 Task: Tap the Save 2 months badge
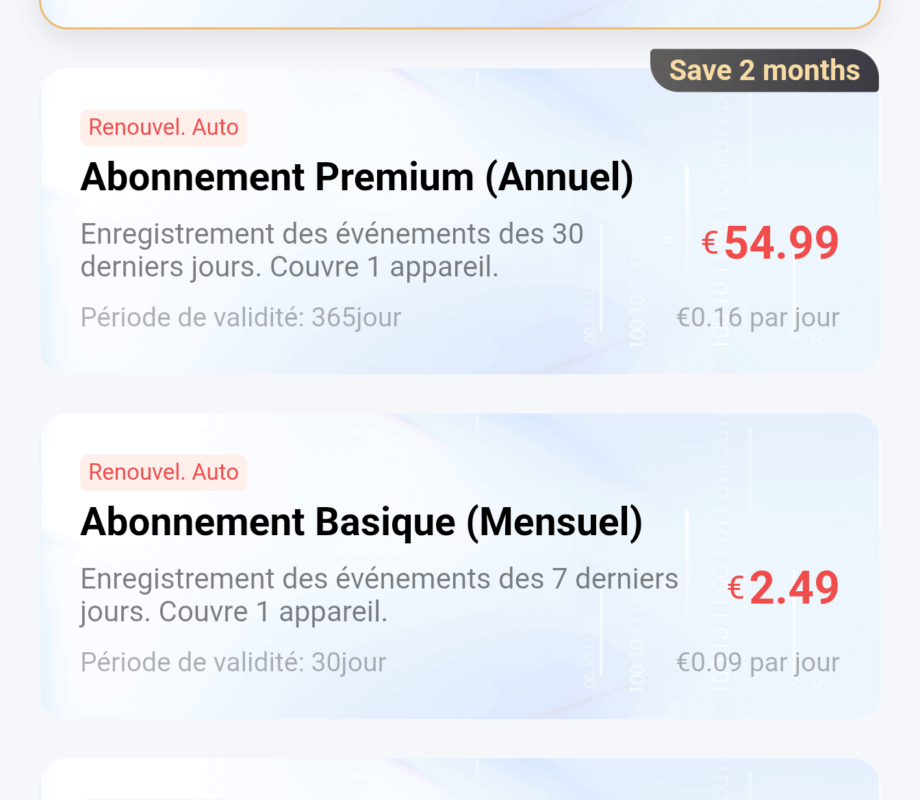click(x=764, y=71)
